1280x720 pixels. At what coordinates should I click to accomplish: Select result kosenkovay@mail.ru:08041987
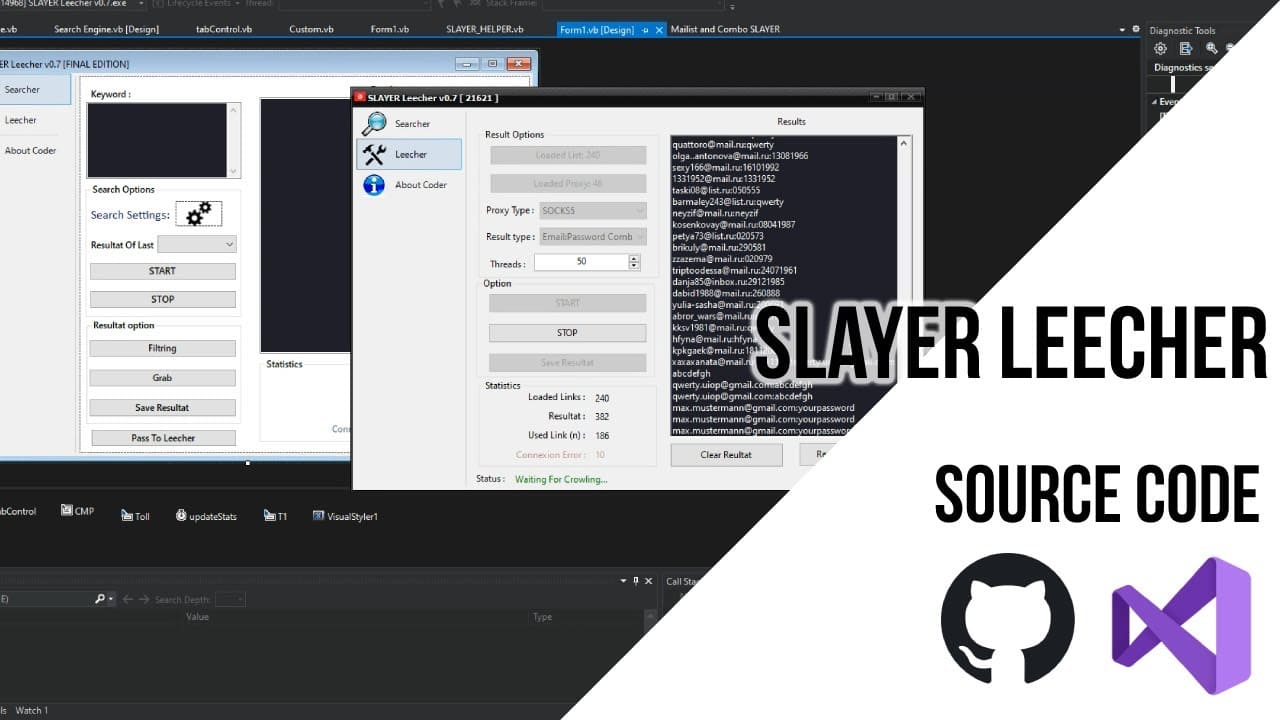tap(734, 225)
